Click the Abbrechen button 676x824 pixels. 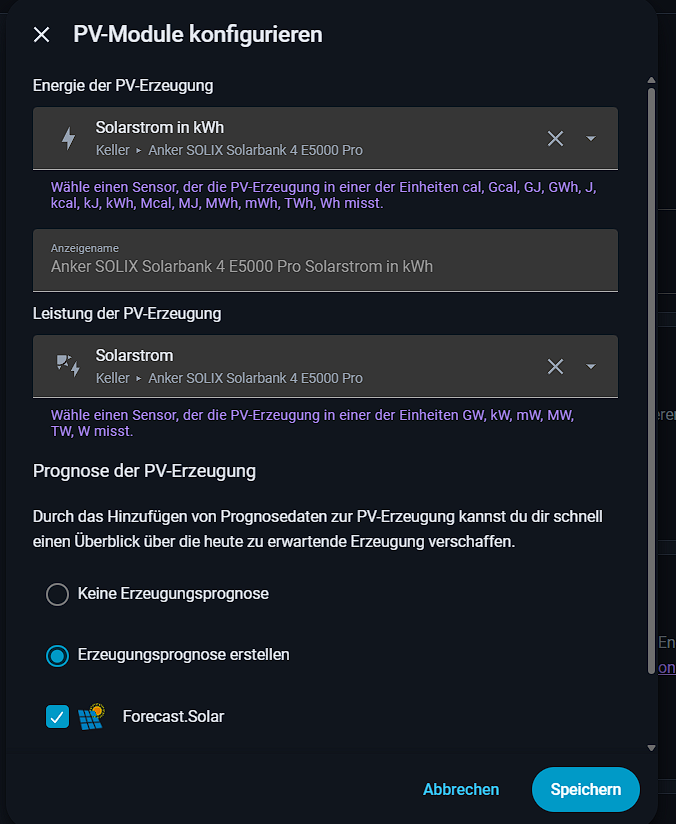coord(461,789)
